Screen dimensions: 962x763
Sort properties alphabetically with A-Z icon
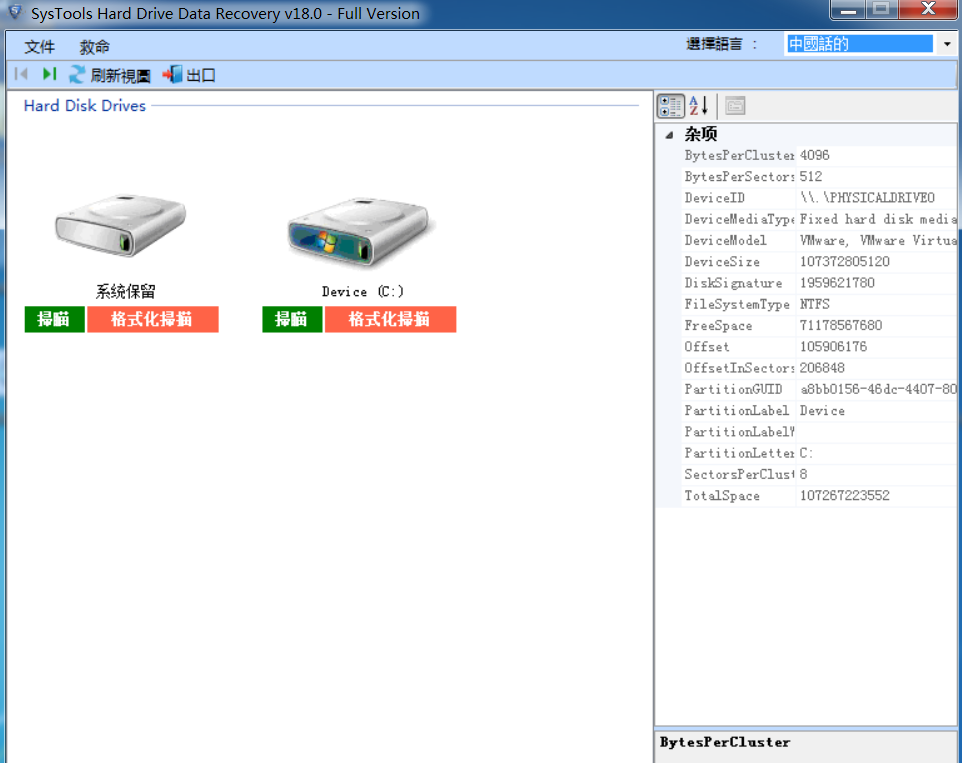(x=699, y=106)
